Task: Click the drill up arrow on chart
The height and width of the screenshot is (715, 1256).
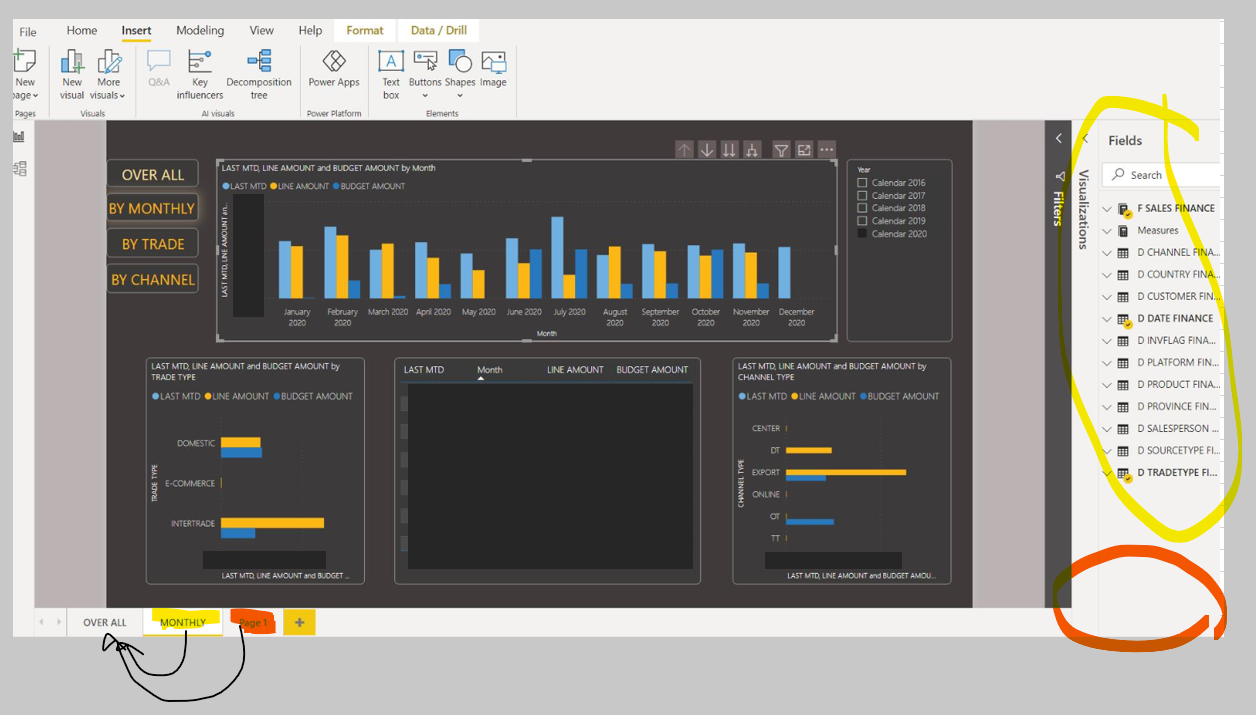Action: (684, 150)
